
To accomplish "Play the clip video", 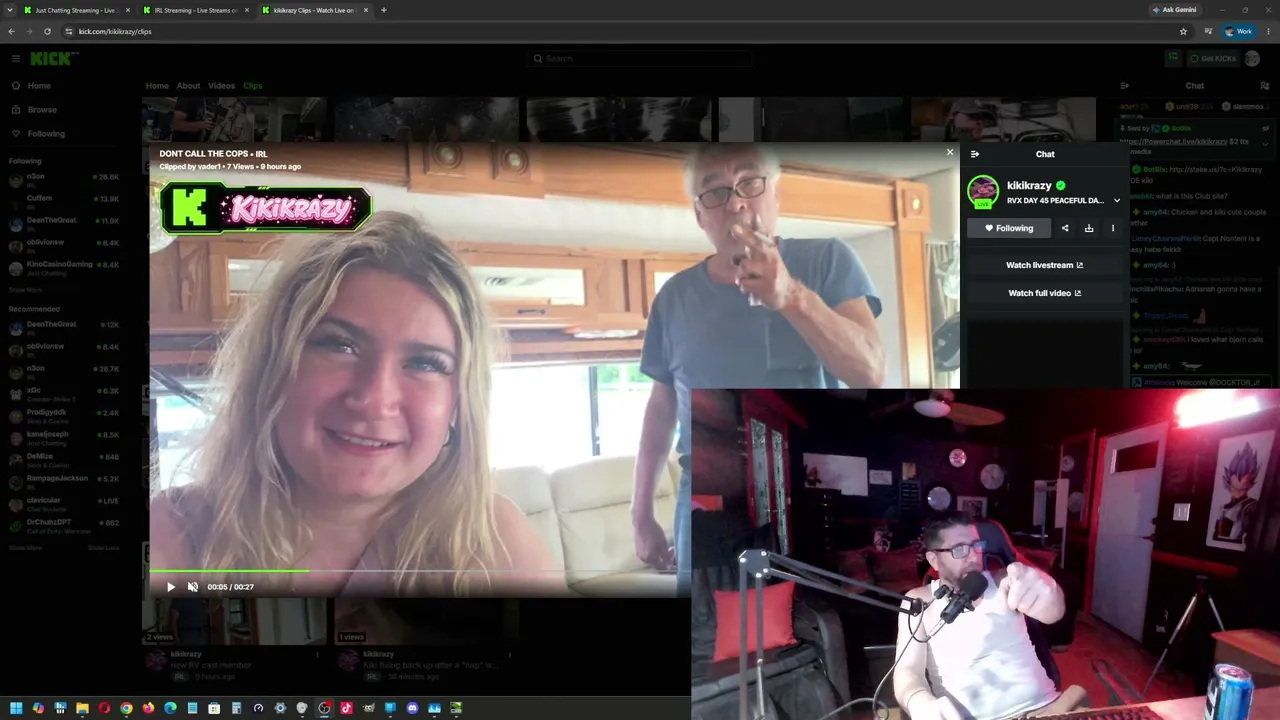I will coord(171,587).
